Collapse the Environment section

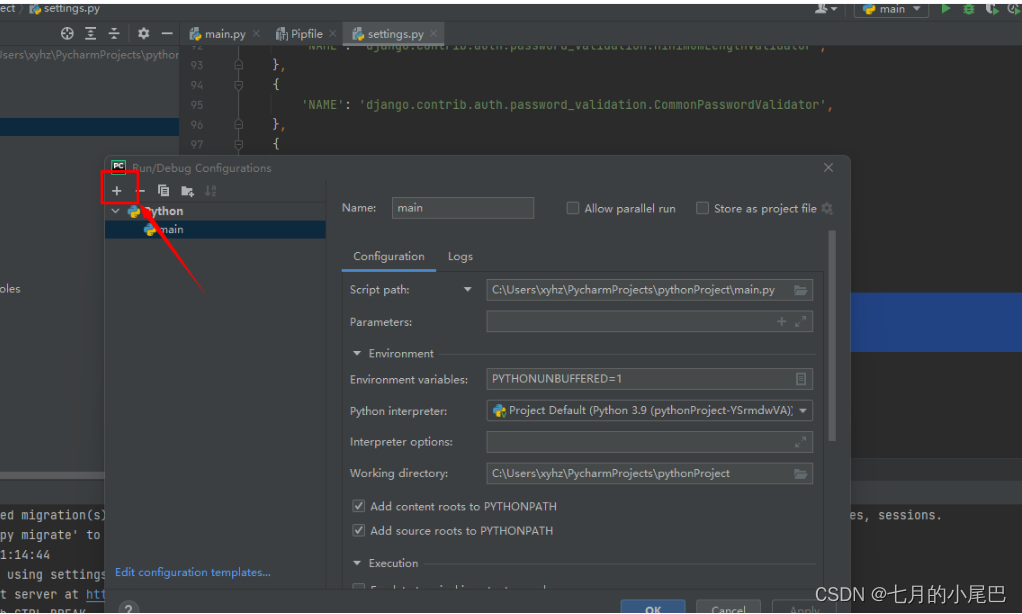click(x=357, y=353)
